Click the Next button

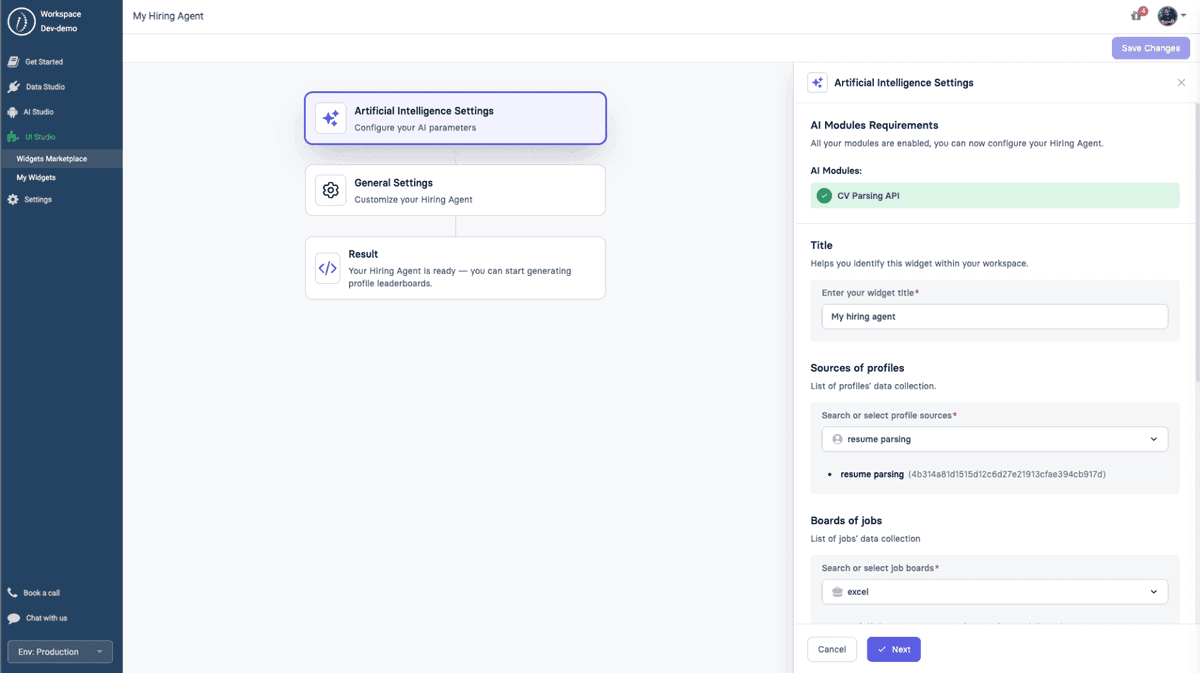coord(893,649)
